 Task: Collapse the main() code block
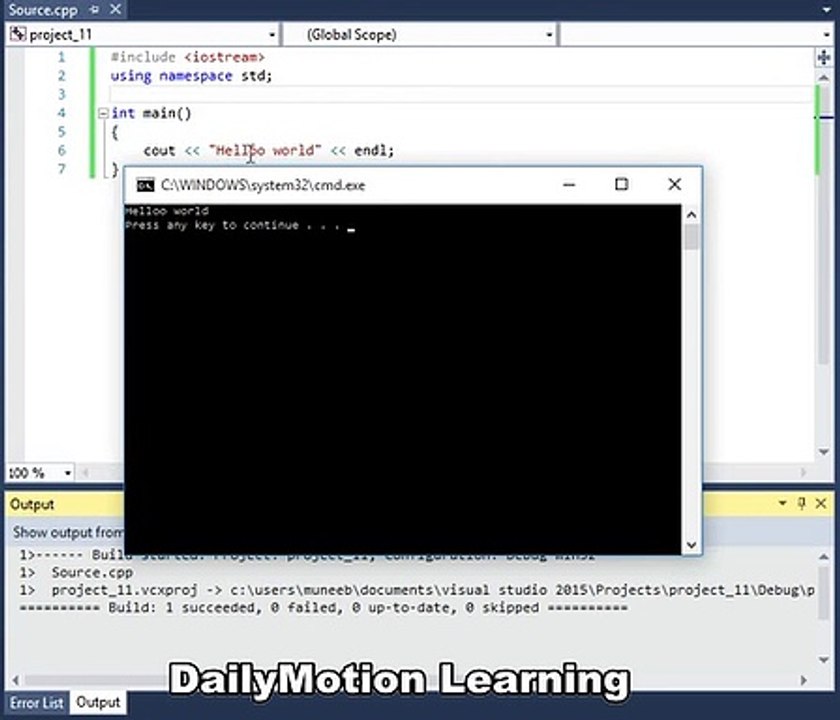tap(103, 113)
